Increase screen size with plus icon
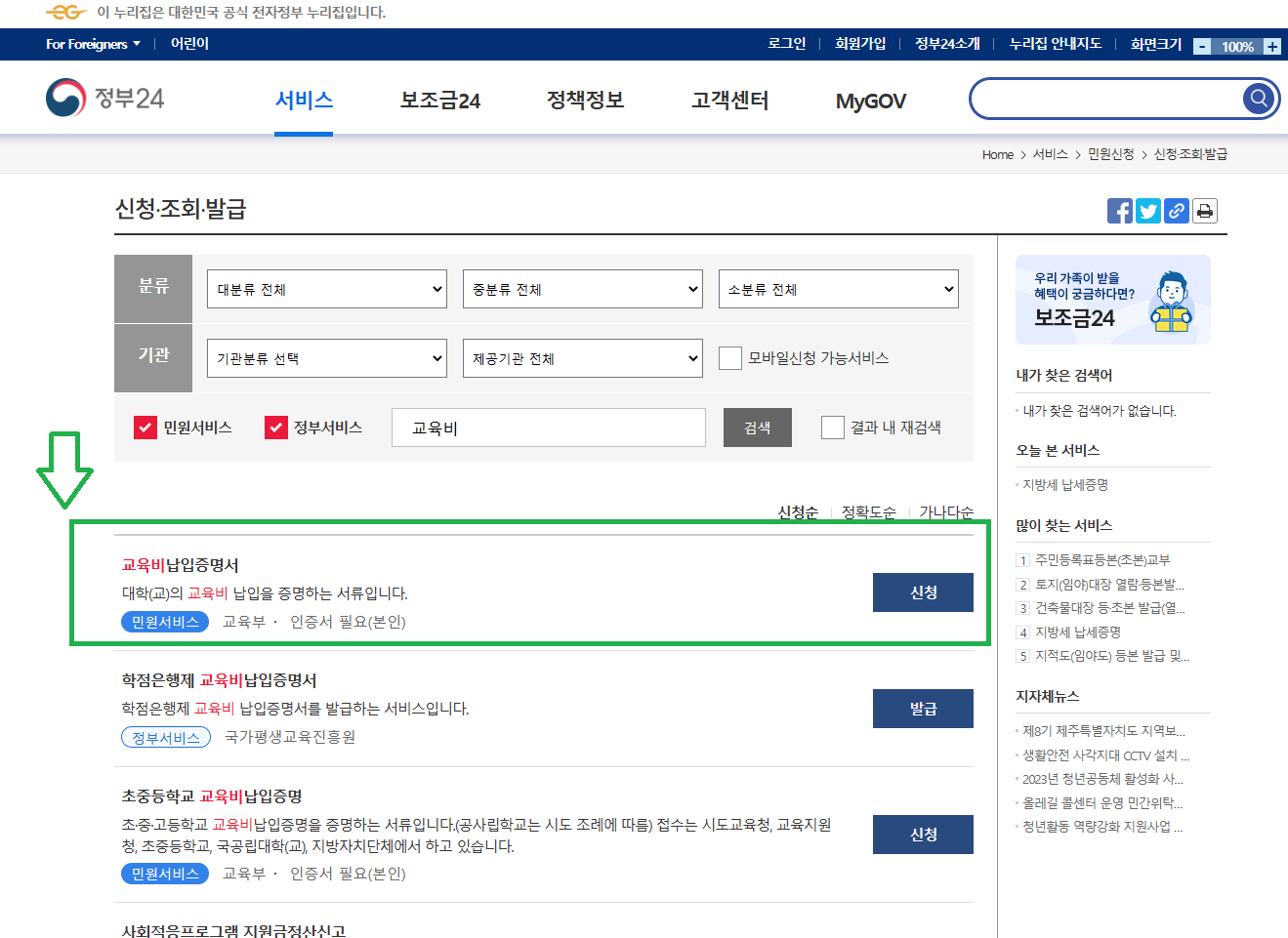This screenshot has width=1288, height=938. coord(1271,47)
